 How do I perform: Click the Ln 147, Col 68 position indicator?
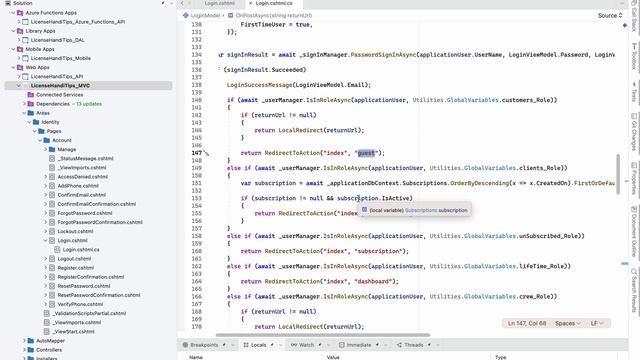tap(527, 323)
